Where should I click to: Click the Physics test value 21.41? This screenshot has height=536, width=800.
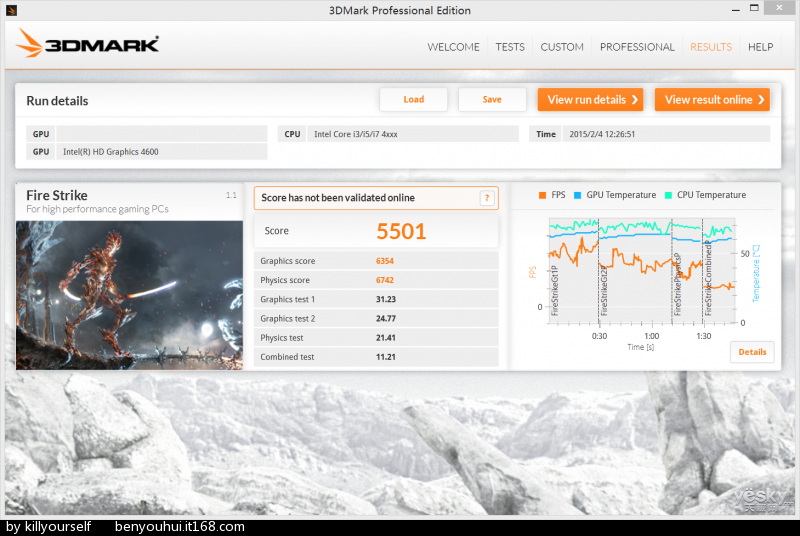(x=386, y=338)
